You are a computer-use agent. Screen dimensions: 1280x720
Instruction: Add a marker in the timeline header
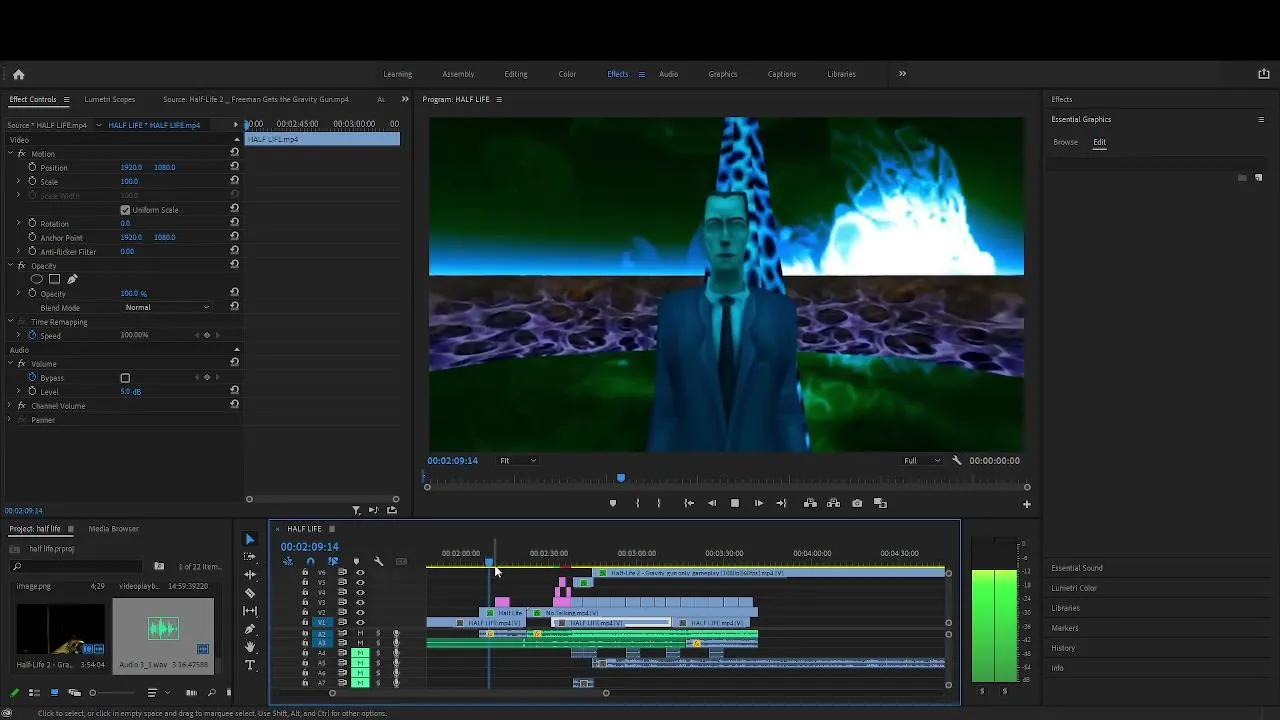coord(356,561)
